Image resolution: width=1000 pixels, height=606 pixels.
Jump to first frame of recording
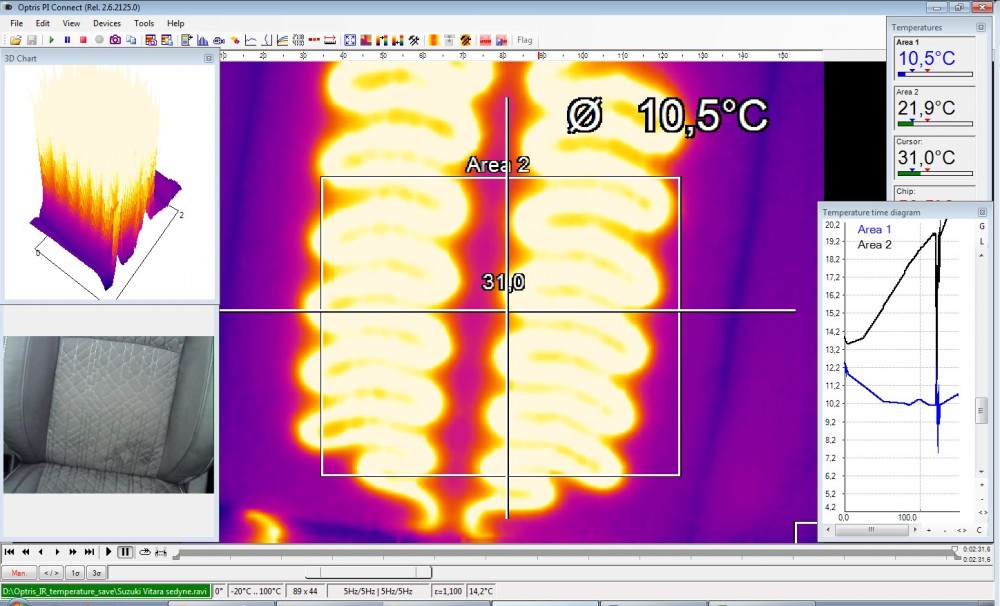point(9,552)
